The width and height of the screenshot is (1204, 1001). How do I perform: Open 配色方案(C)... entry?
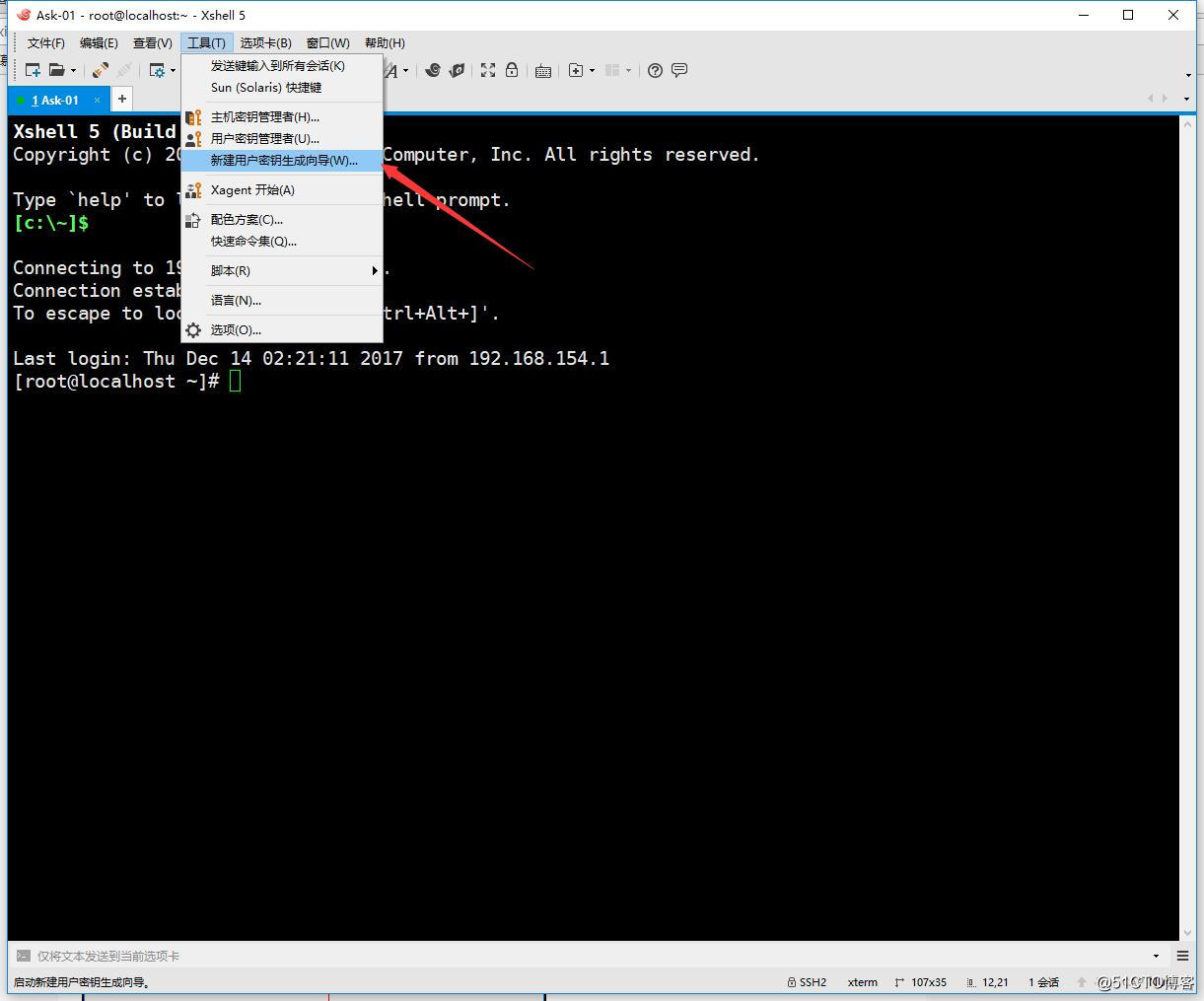(282, 220)
